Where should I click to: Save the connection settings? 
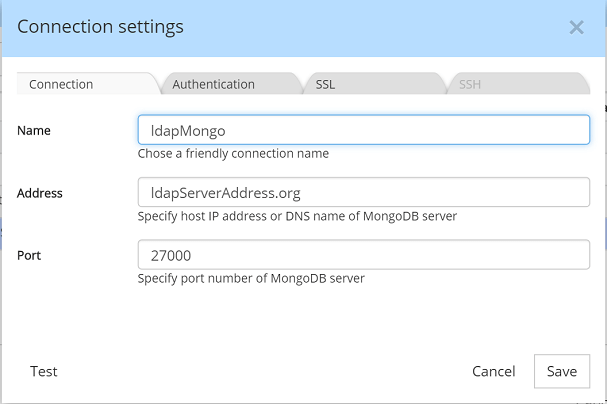[561, 371]
